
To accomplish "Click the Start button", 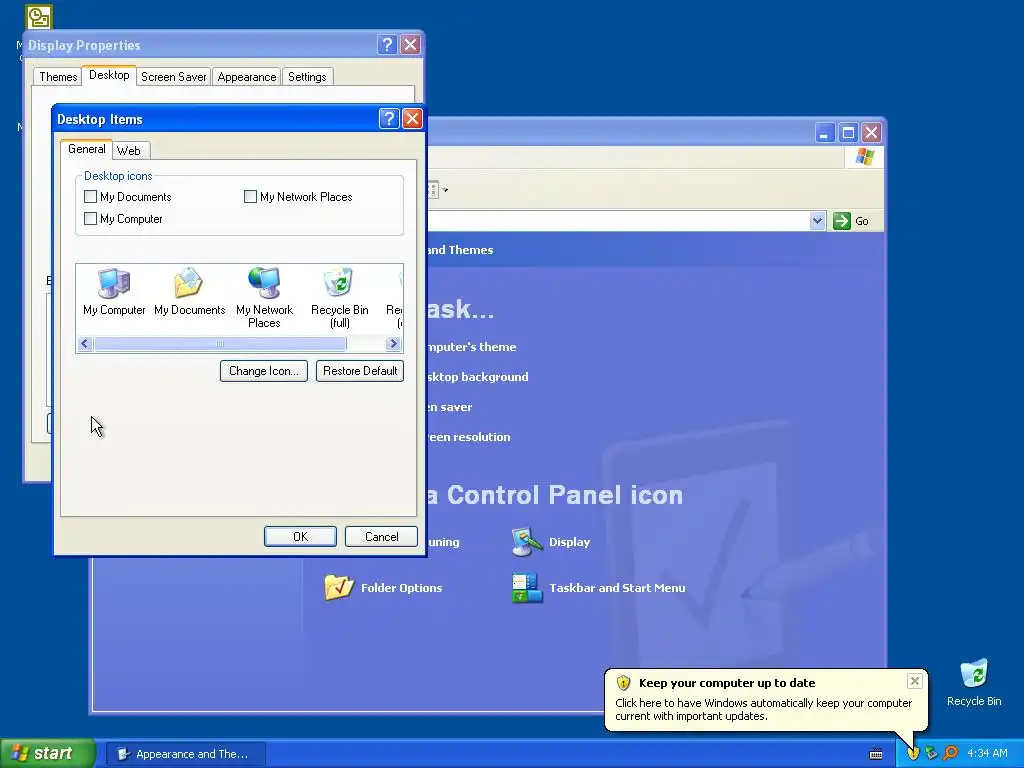I will pyautogui.click(x=47, y=754).
